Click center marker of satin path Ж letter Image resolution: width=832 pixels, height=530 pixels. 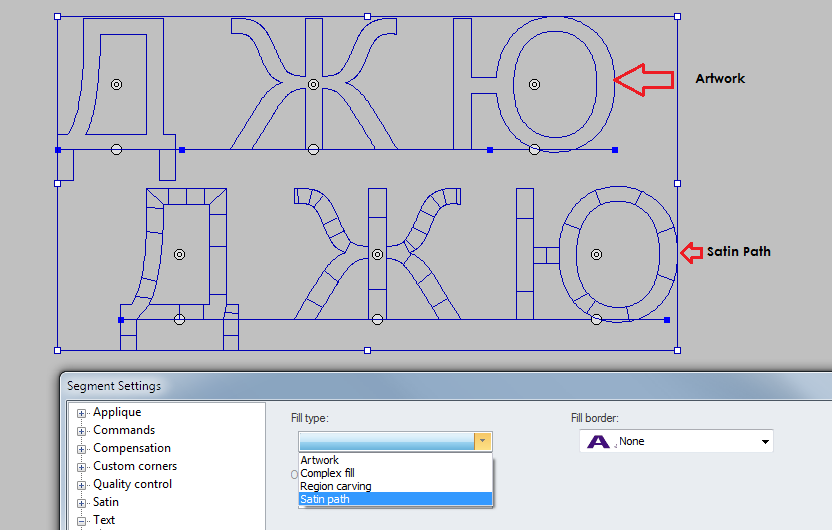(378, 255)
